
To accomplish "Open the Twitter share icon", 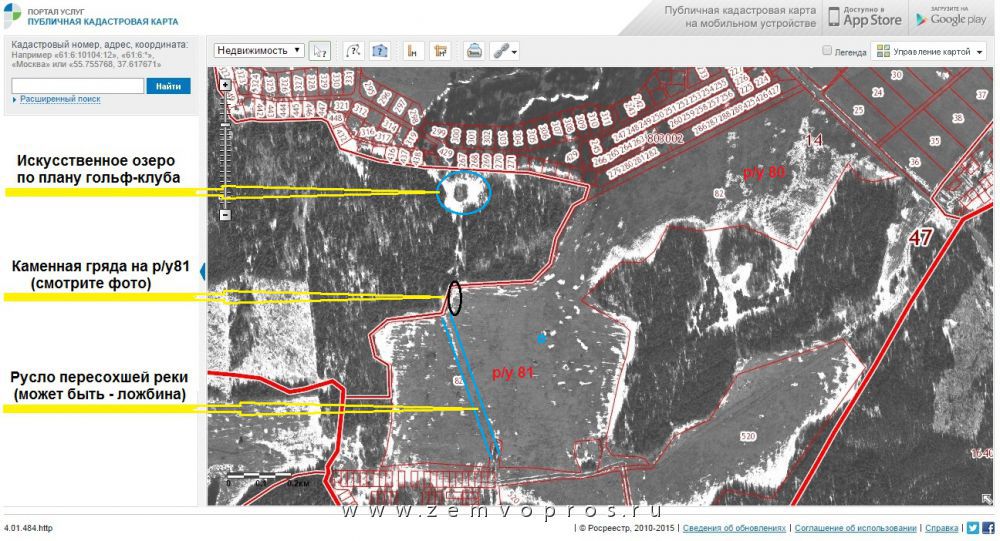I will [x=972, y=528].
